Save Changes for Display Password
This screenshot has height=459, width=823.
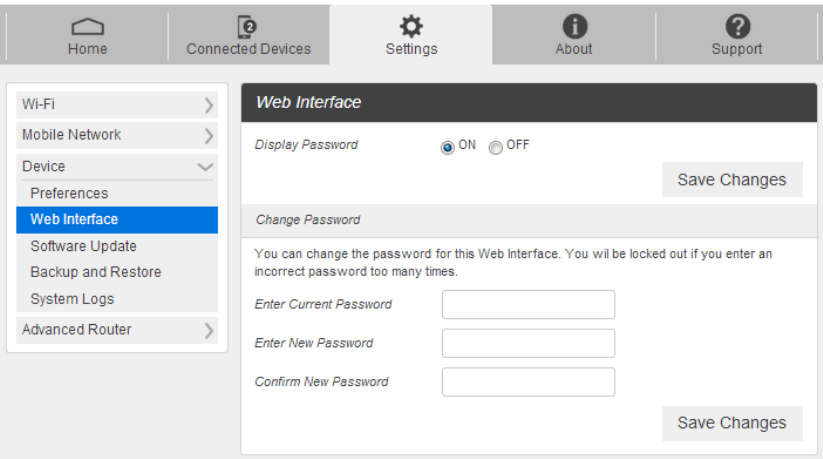pyautogui.click(x=732, y=180)
